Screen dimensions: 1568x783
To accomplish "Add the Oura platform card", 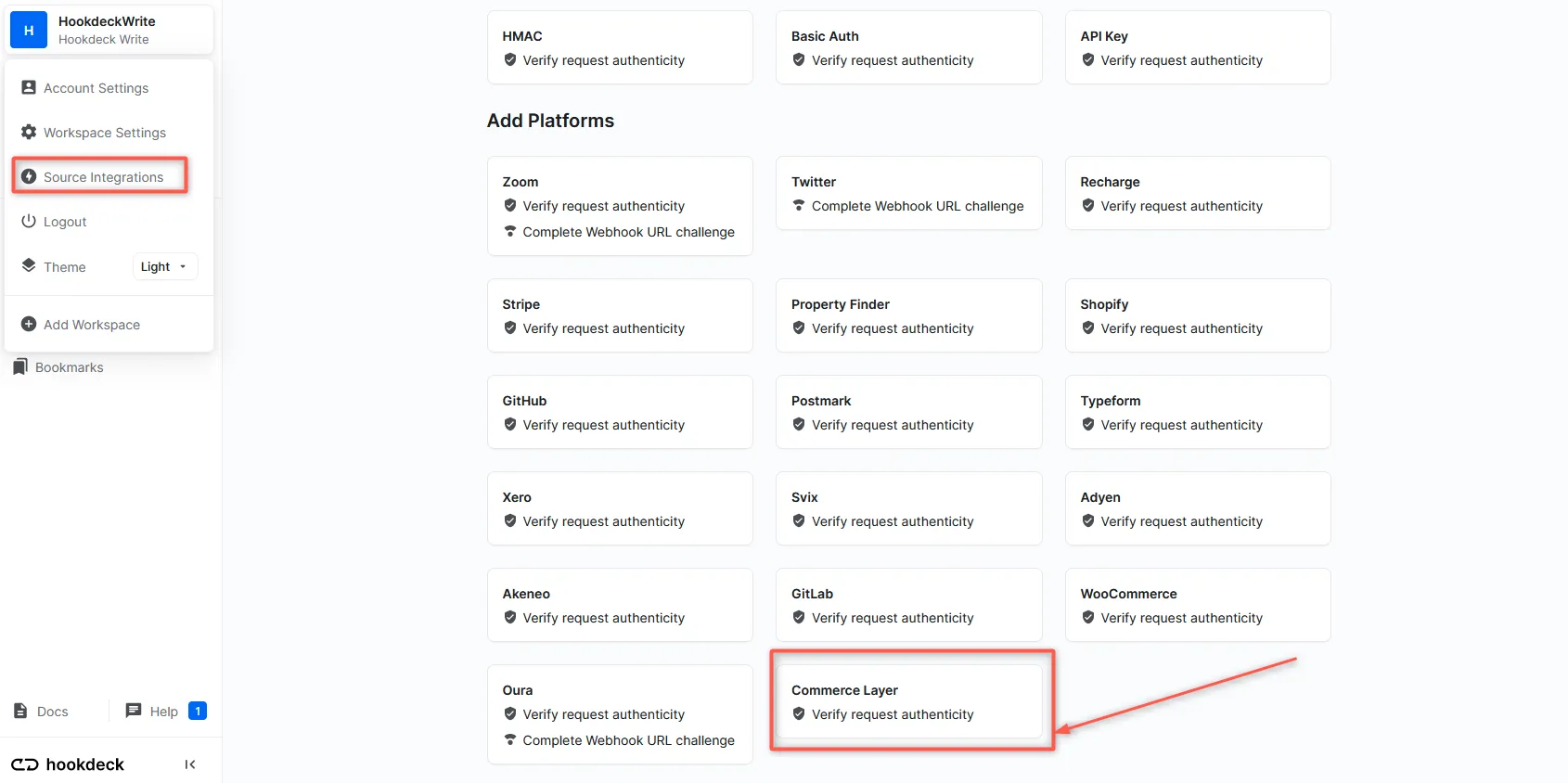I will pos(620,714).
